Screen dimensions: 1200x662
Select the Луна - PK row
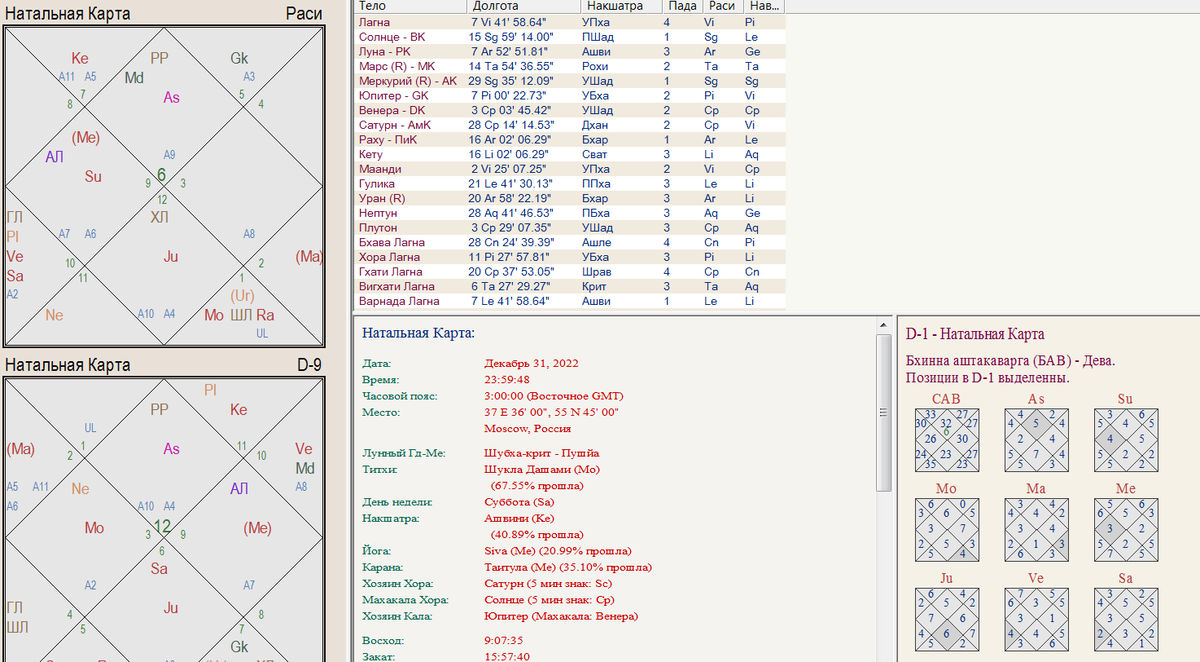coord(570,51)
